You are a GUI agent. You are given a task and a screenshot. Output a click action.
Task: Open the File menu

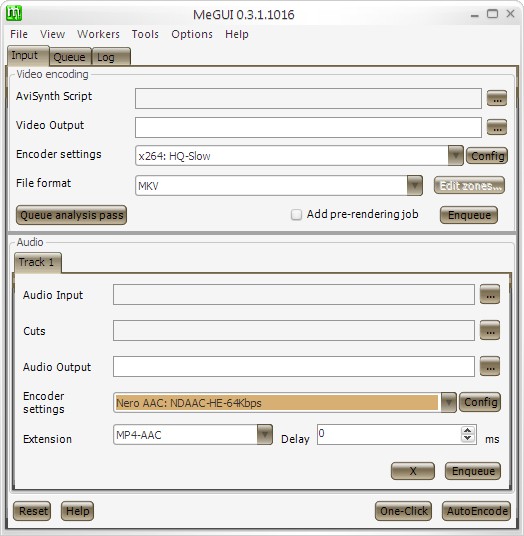pos(19,34)
